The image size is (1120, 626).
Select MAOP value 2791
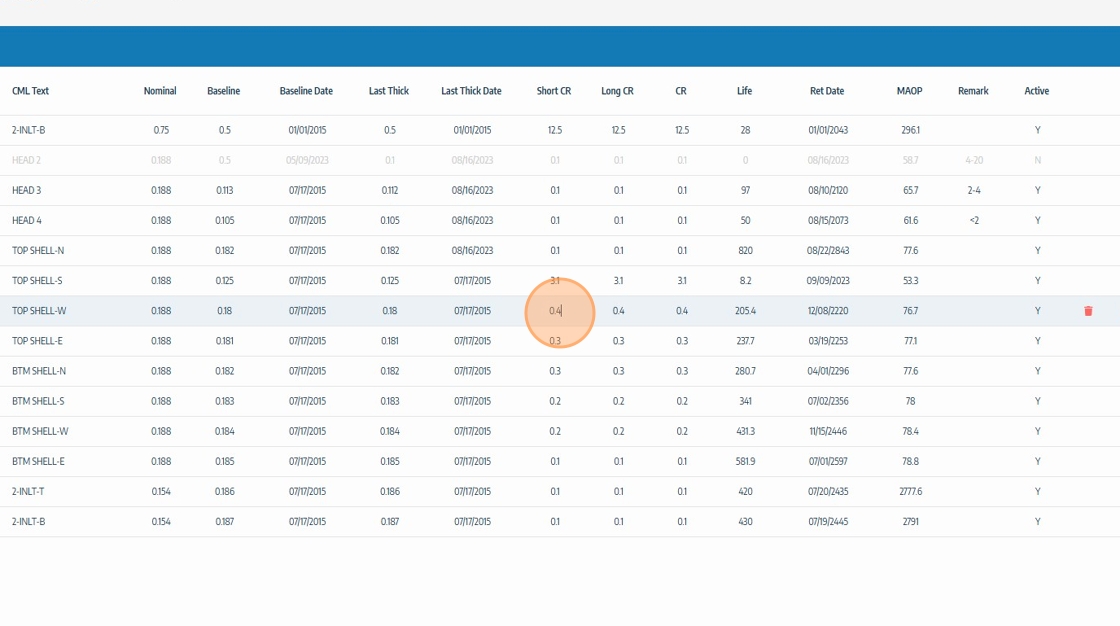coord(910,521)
